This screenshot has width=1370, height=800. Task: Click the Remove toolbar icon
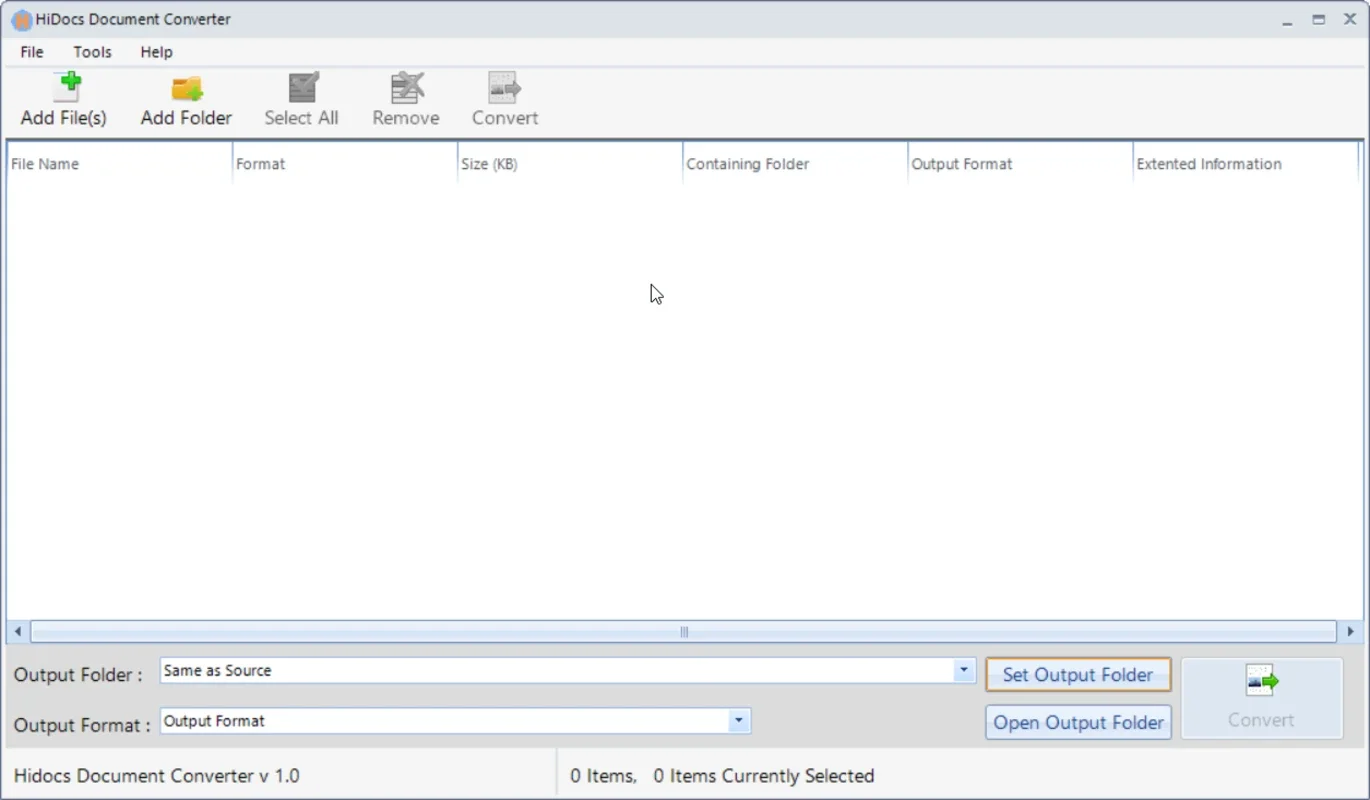(x=407, y=88)
